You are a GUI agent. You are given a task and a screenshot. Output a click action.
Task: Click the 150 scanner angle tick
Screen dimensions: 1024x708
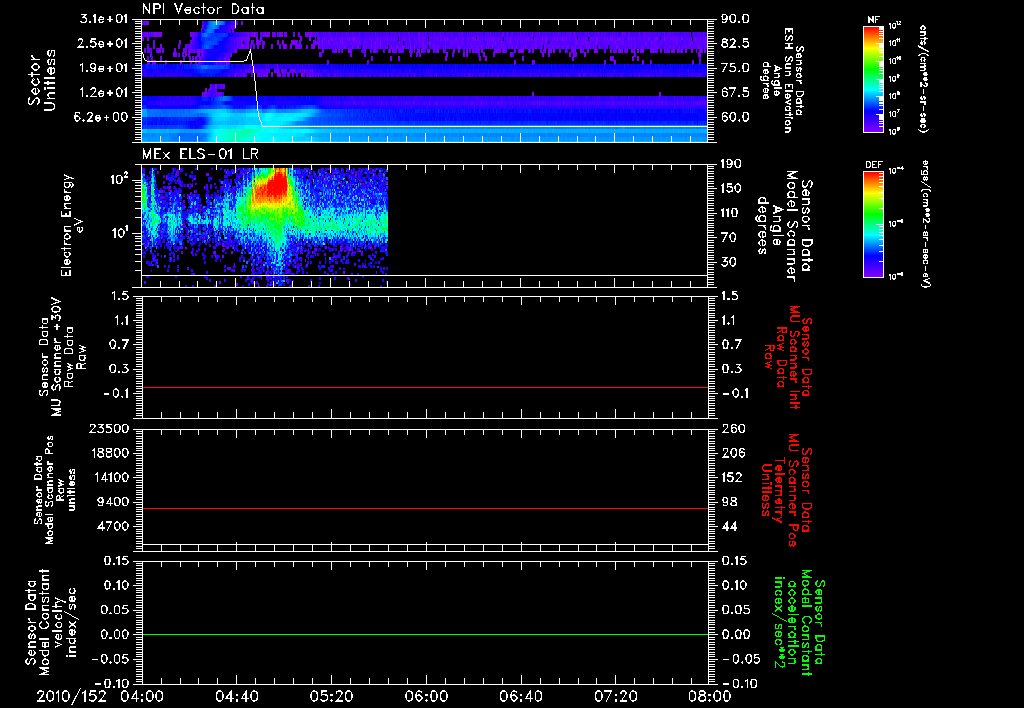point(731,188)
